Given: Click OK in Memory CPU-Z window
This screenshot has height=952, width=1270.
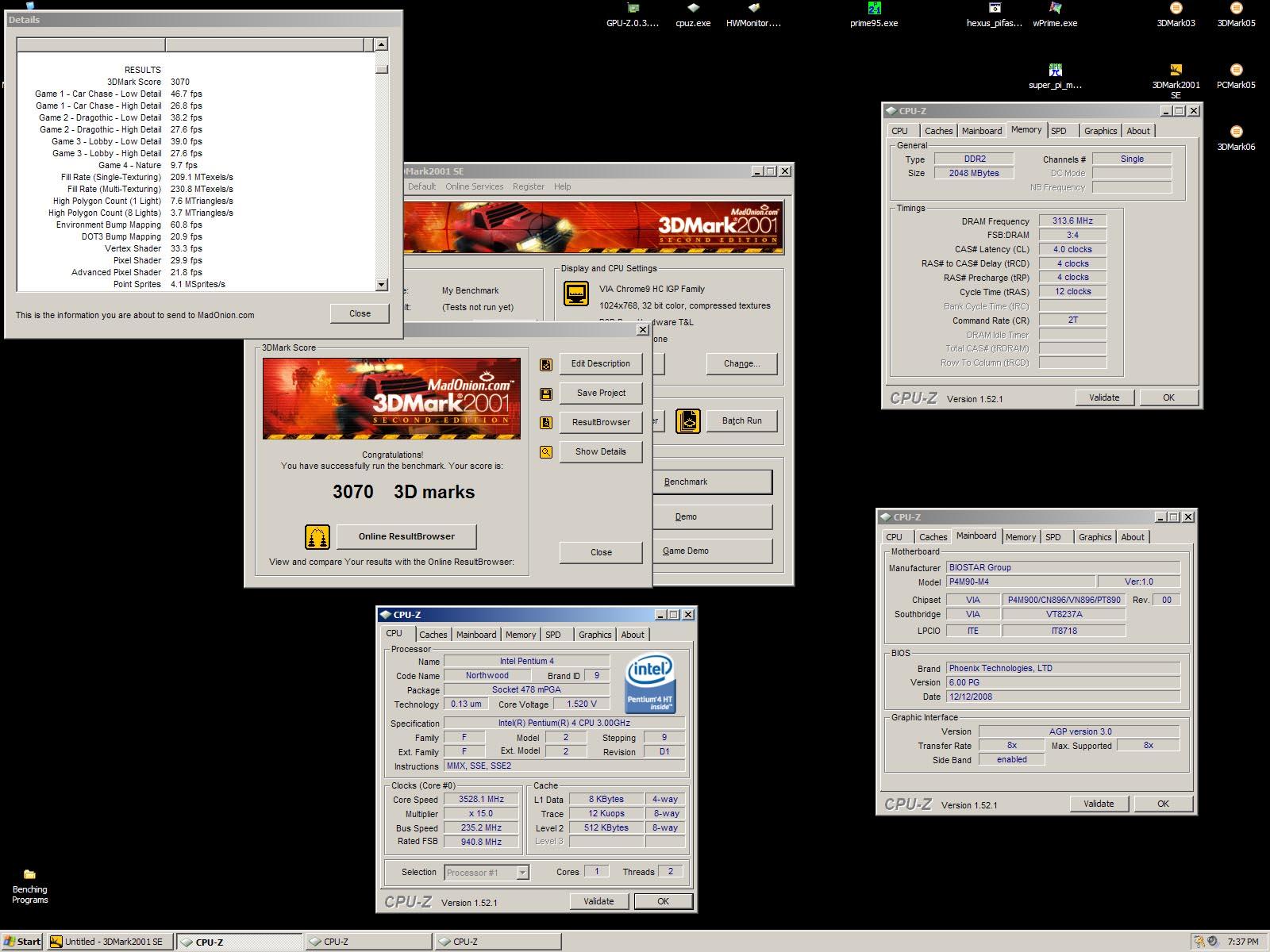Looking at the screenshot, I should pos(1168,397).
